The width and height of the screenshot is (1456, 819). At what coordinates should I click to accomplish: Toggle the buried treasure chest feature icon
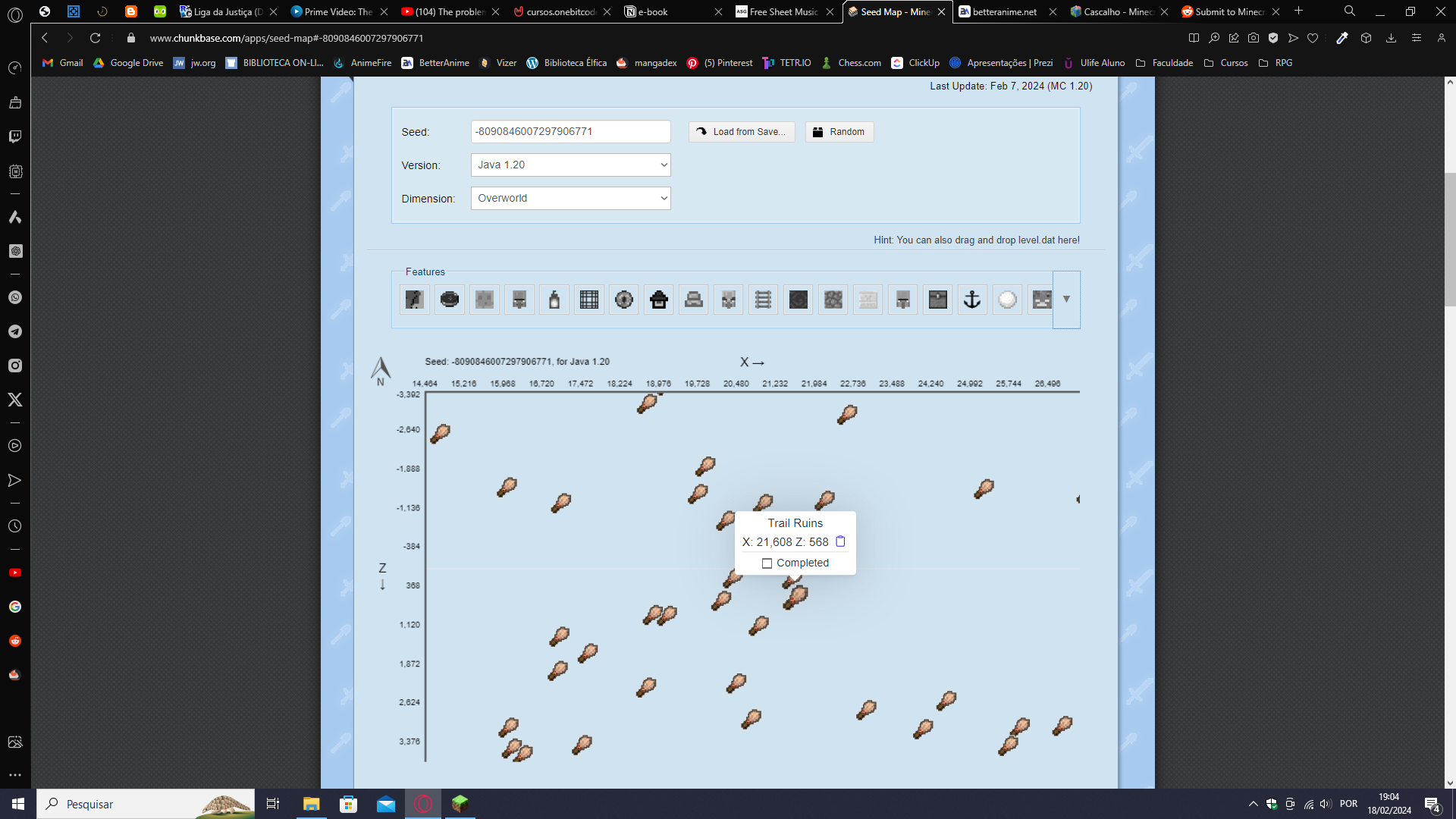pos(938,300)
